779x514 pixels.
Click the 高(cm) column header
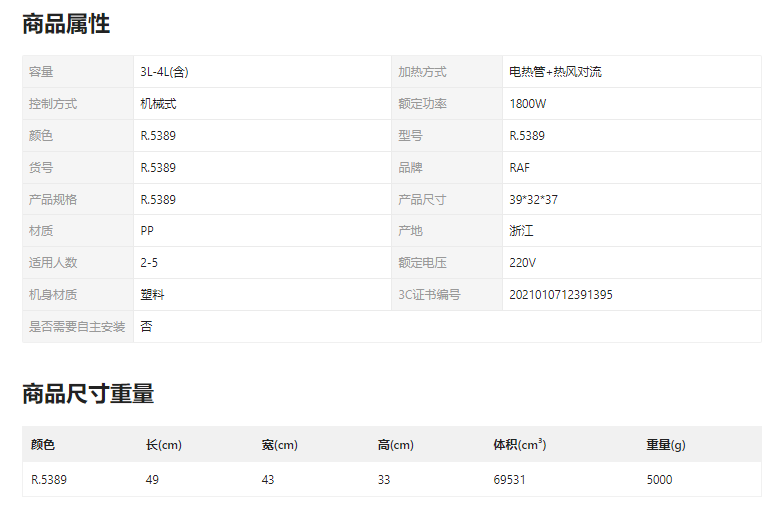click(x=395, y=444)
